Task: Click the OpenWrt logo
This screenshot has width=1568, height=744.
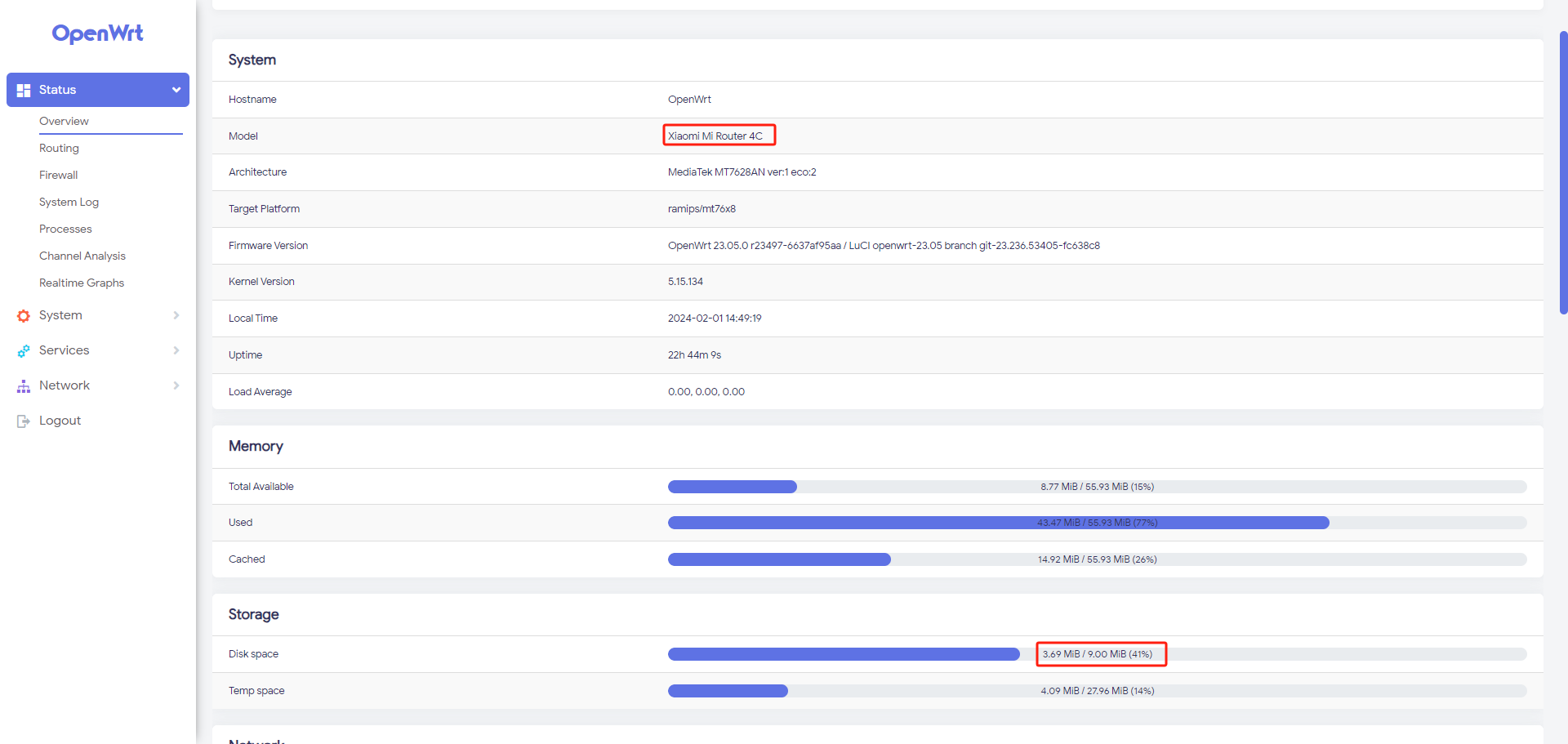Action: point(97,33)
